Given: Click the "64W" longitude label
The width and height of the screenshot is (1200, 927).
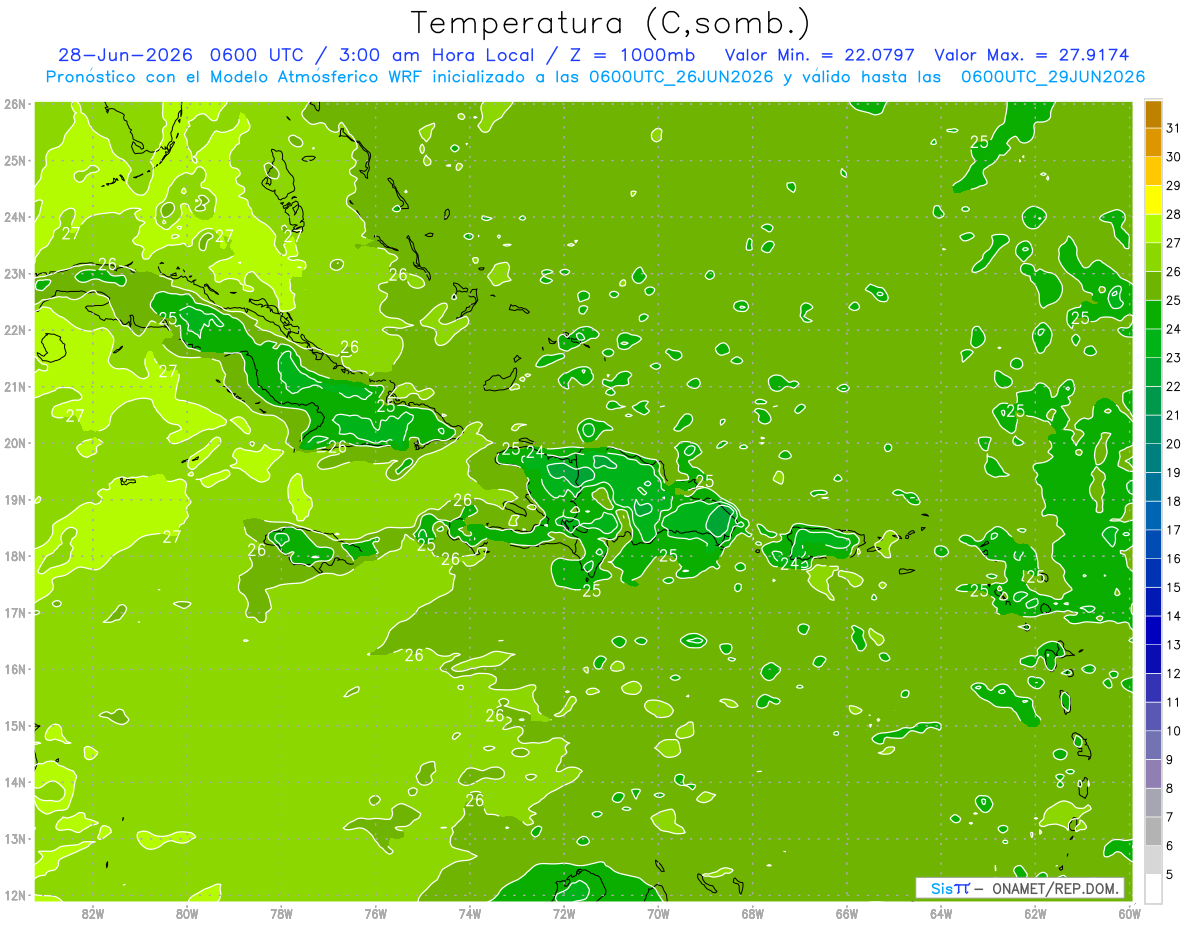Looking at the screenshot, I should tap(940, 912).
